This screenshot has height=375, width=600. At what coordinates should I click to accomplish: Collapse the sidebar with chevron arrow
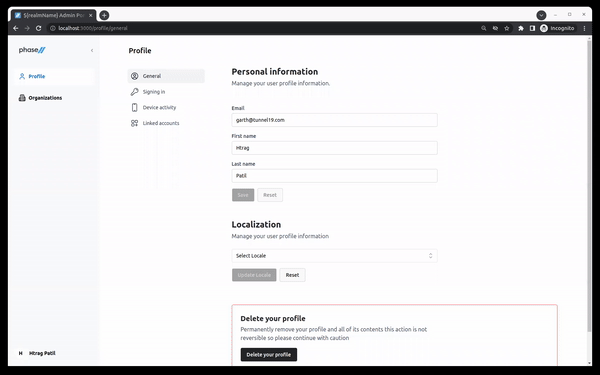pyautogui.click(x=92, y=51)
